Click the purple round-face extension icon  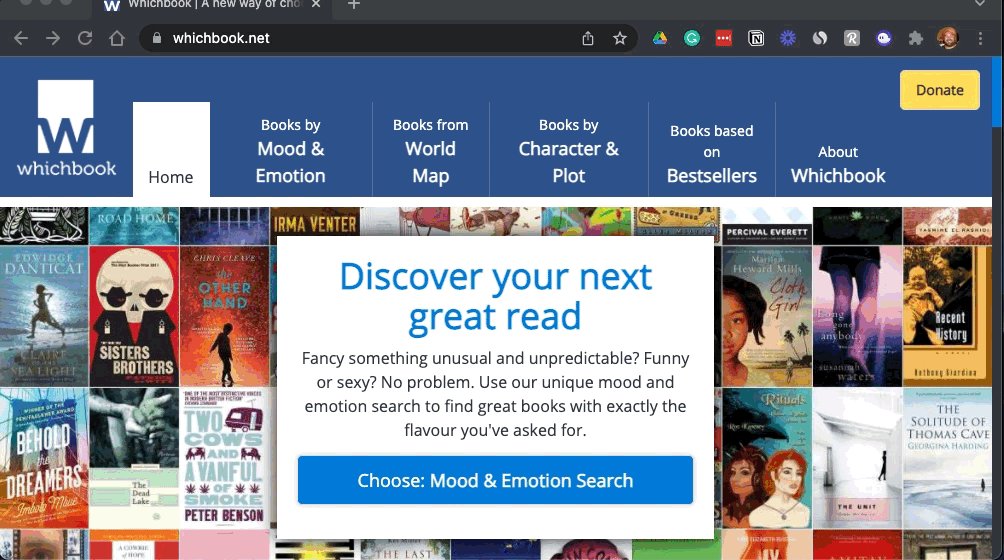(884, 38)
